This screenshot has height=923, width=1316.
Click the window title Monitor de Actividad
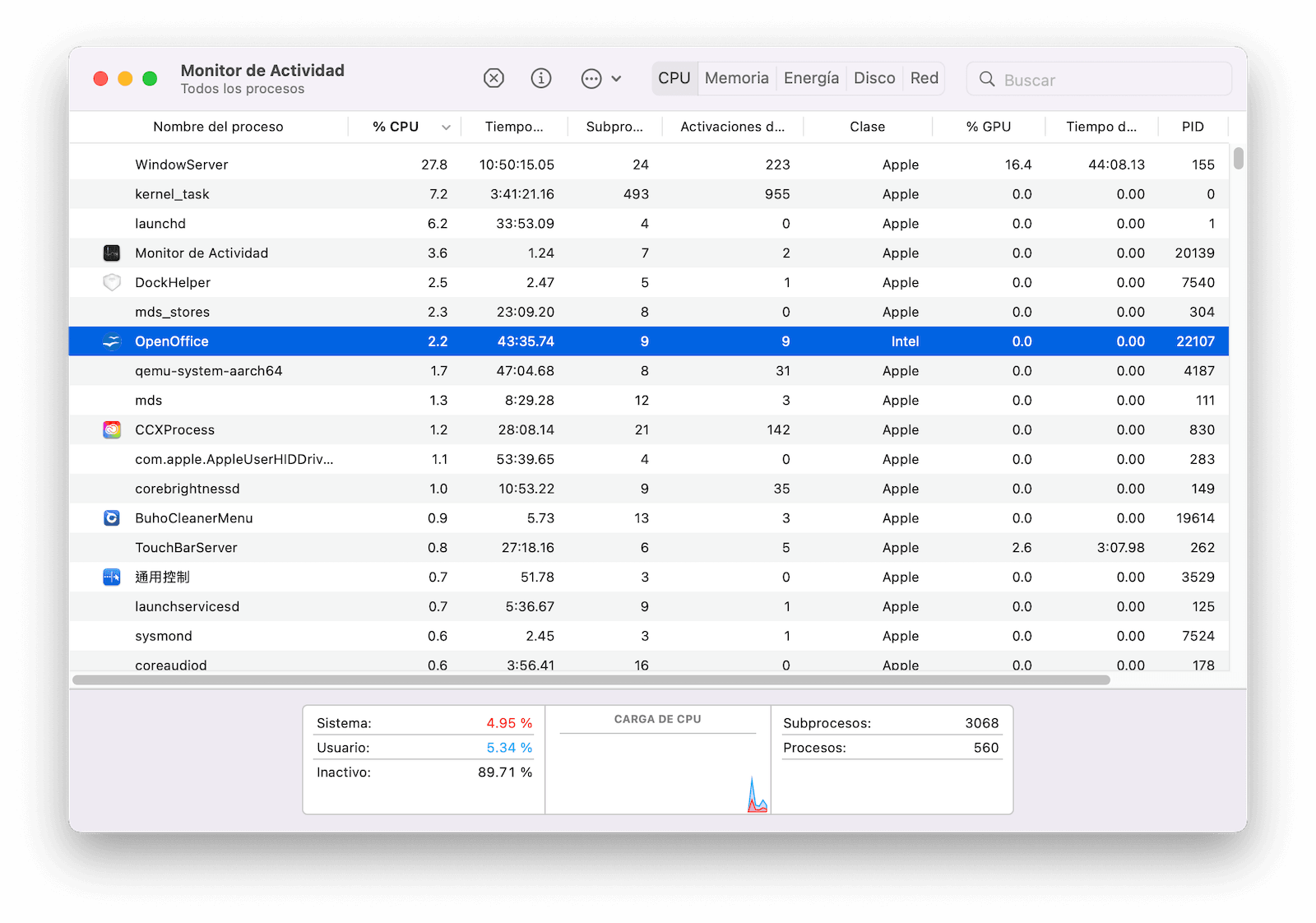[262, 71]
